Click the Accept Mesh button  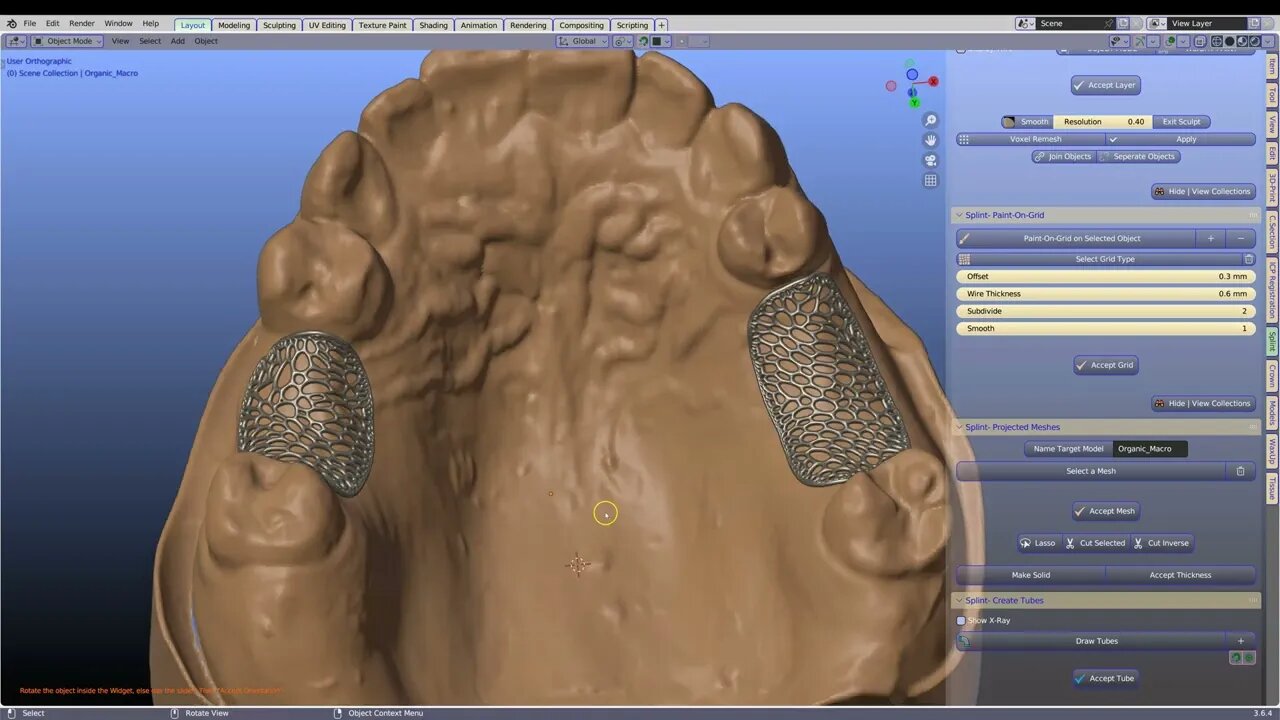[1105, 511]
